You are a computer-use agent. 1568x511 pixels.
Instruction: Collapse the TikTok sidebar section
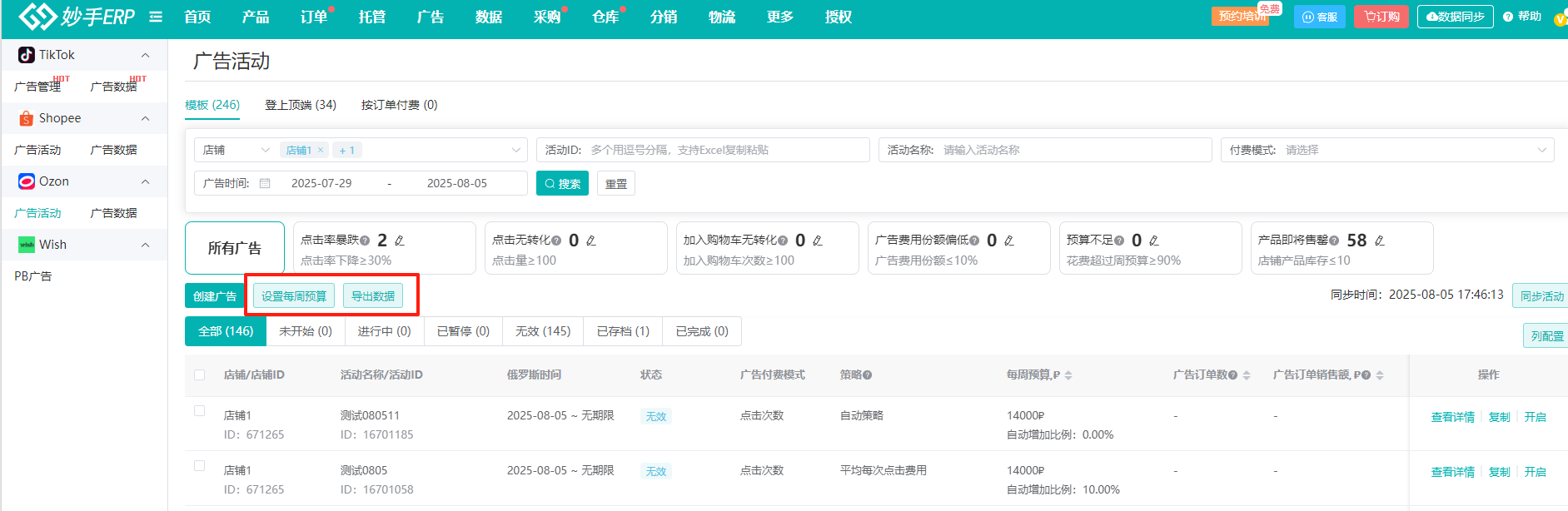point(146,55)
